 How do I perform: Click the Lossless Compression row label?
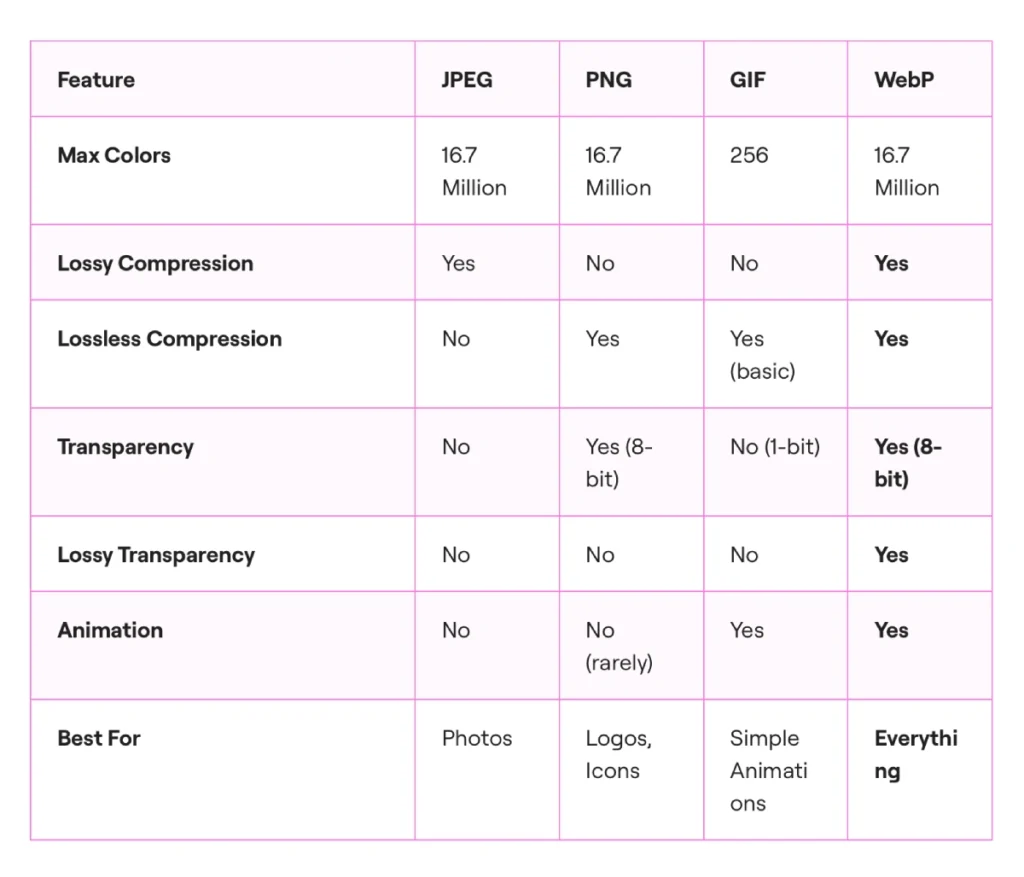[170, 339]
